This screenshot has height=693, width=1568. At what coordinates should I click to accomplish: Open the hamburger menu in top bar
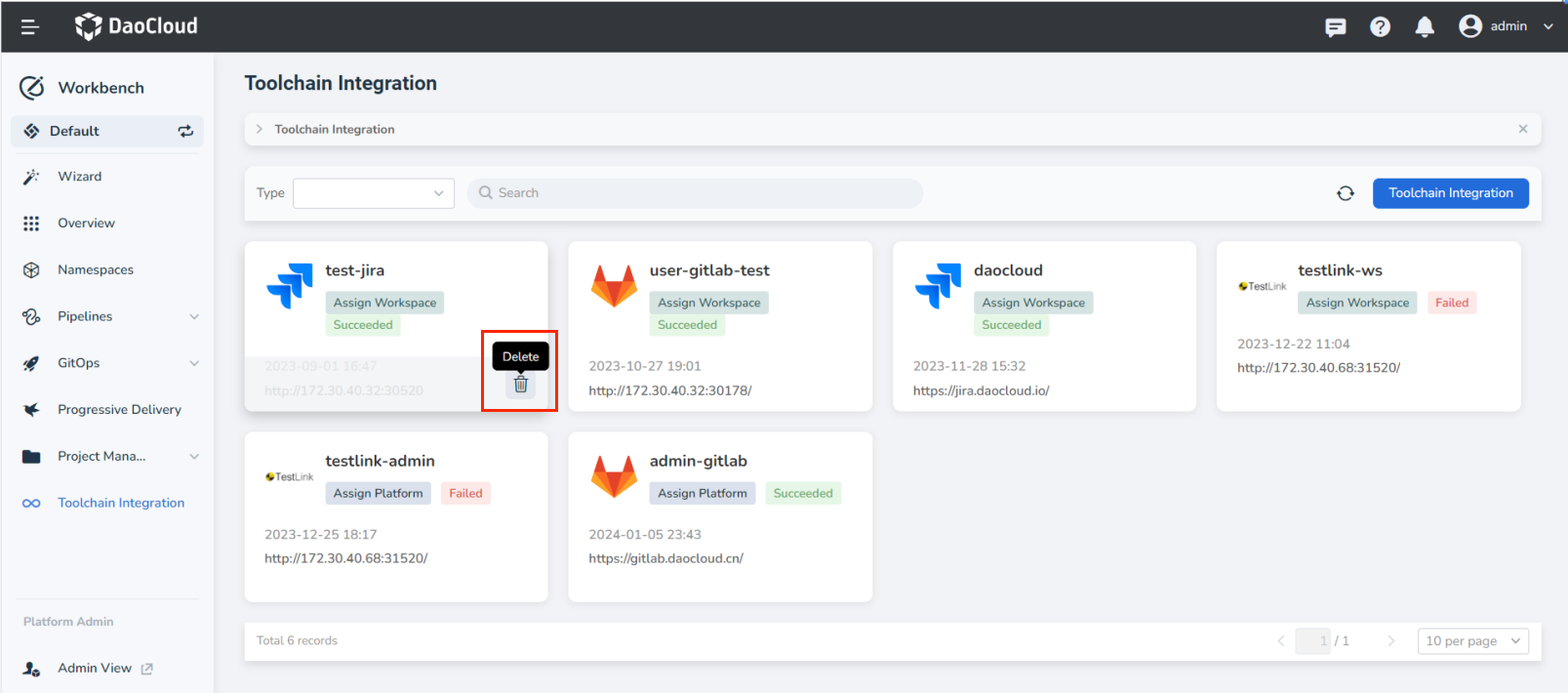tap(30, 26)
